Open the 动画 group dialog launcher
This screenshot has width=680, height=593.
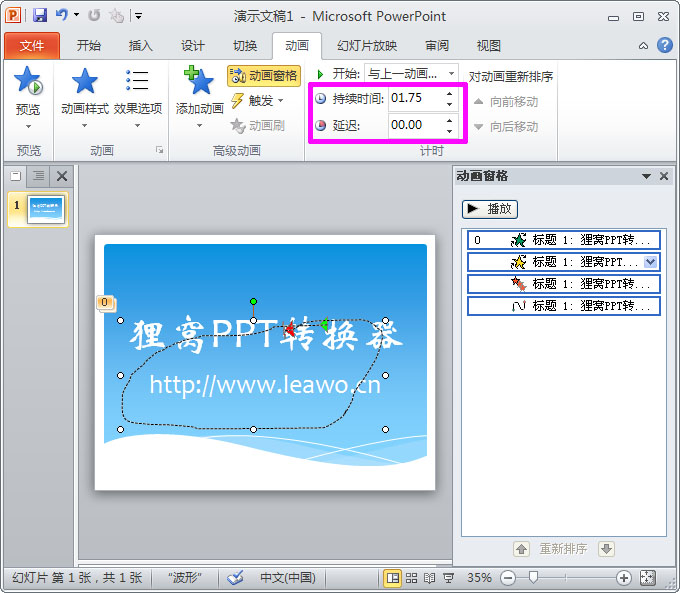[x=160, y=150]
